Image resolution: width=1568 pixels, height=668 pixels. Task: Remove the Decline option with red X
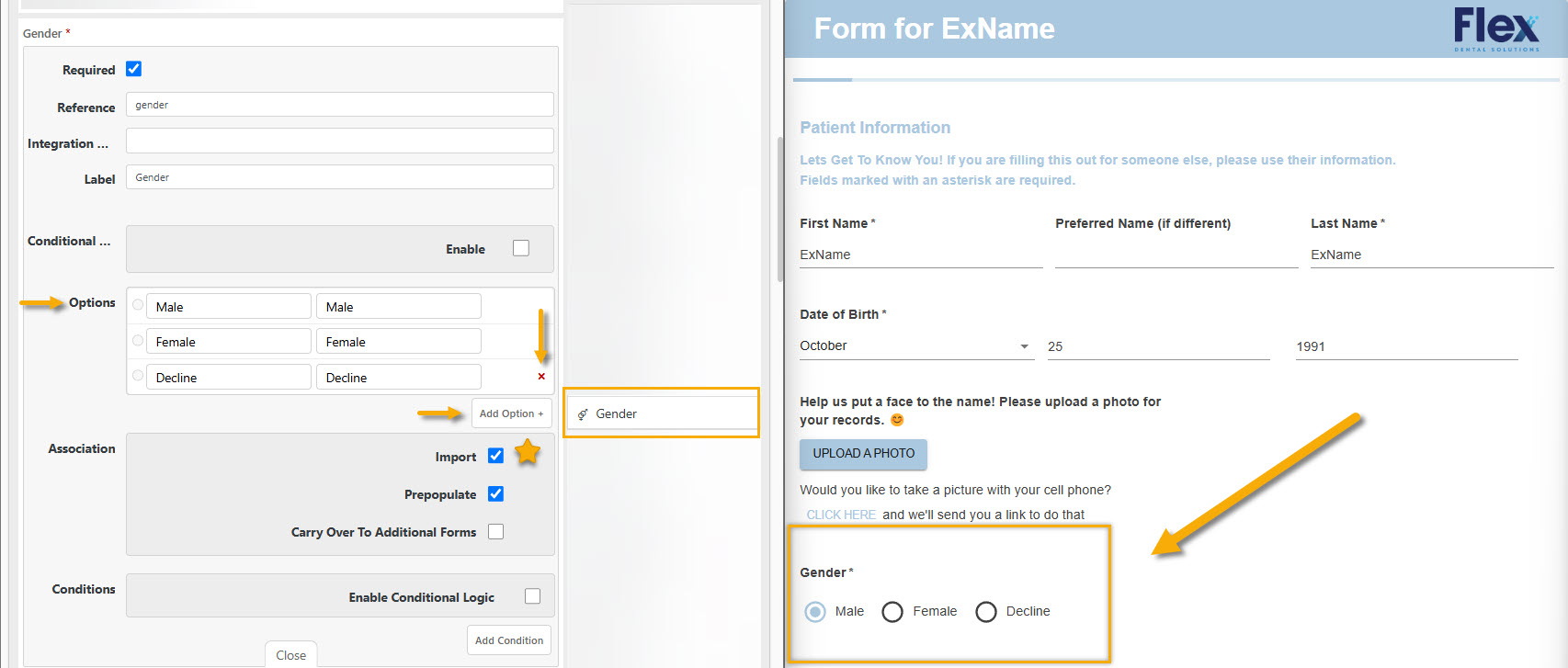tap(541, 377)
